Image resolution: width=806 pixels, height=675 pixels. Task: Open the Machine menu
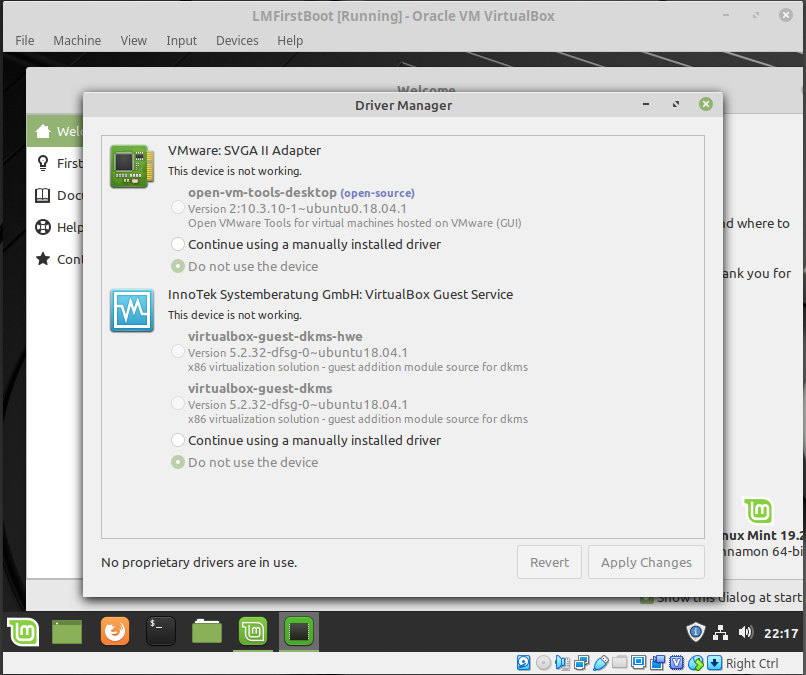[x=77, y=40]
